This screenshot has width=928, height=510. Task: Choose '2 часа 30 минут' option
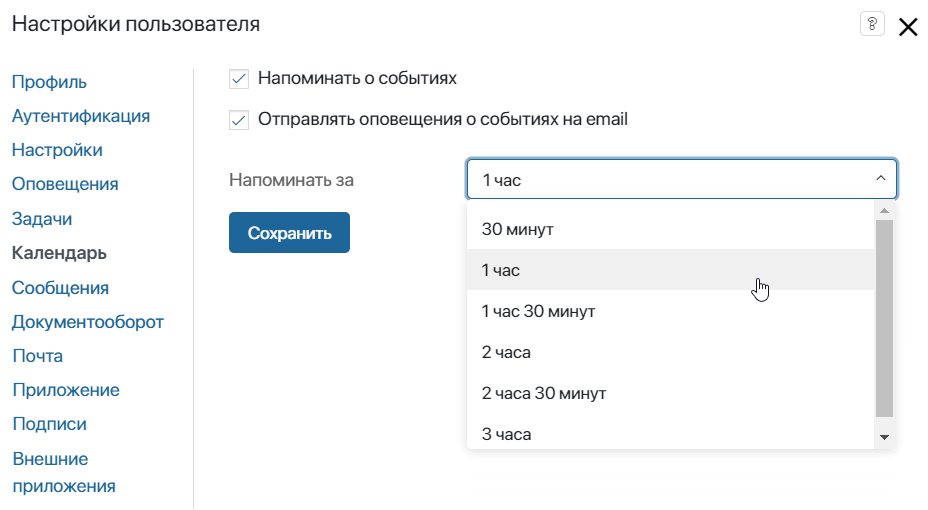[671, 393]
